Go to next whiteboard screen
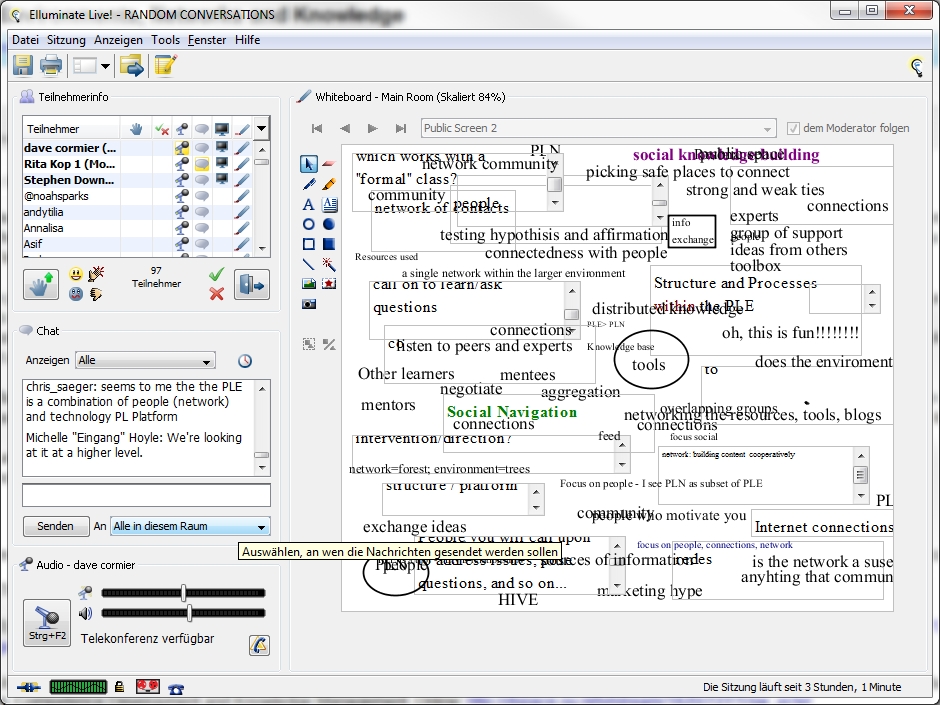The image size is (940, 705). (x=372, y=128)
